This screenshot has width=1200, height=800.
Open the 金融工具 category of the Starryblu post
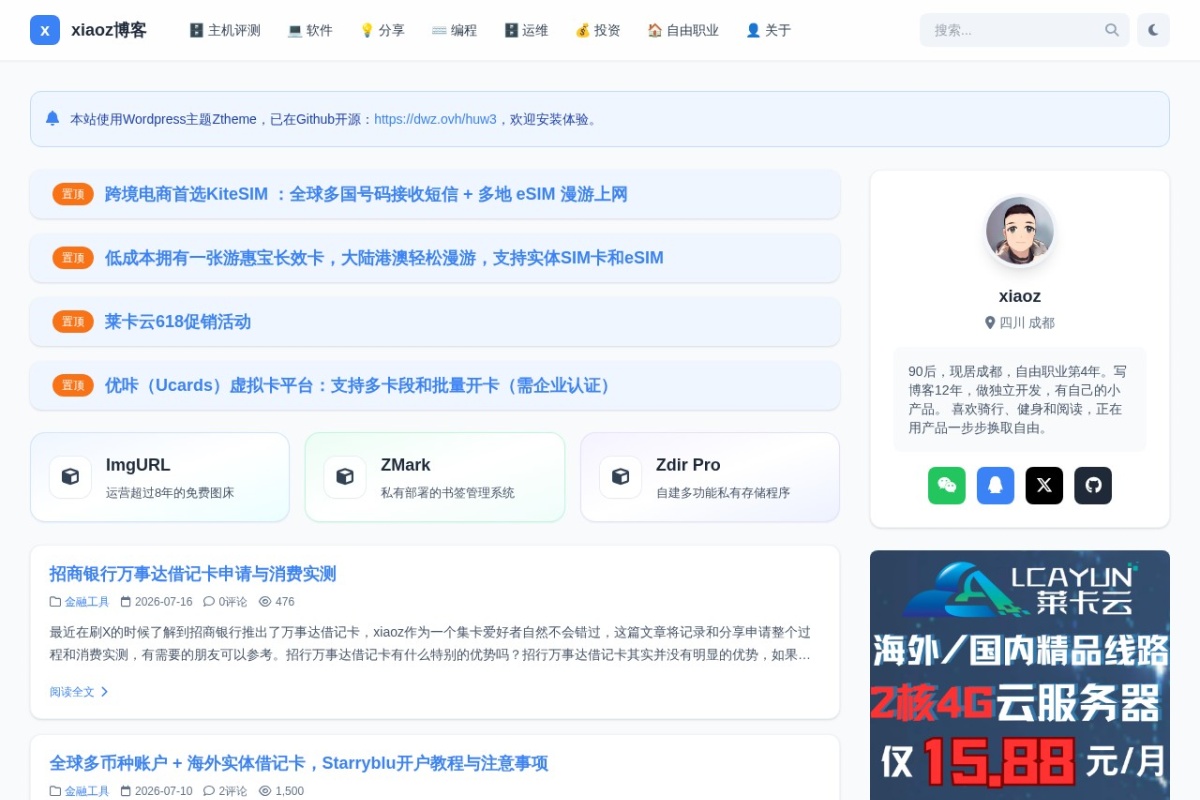[87, 791]
